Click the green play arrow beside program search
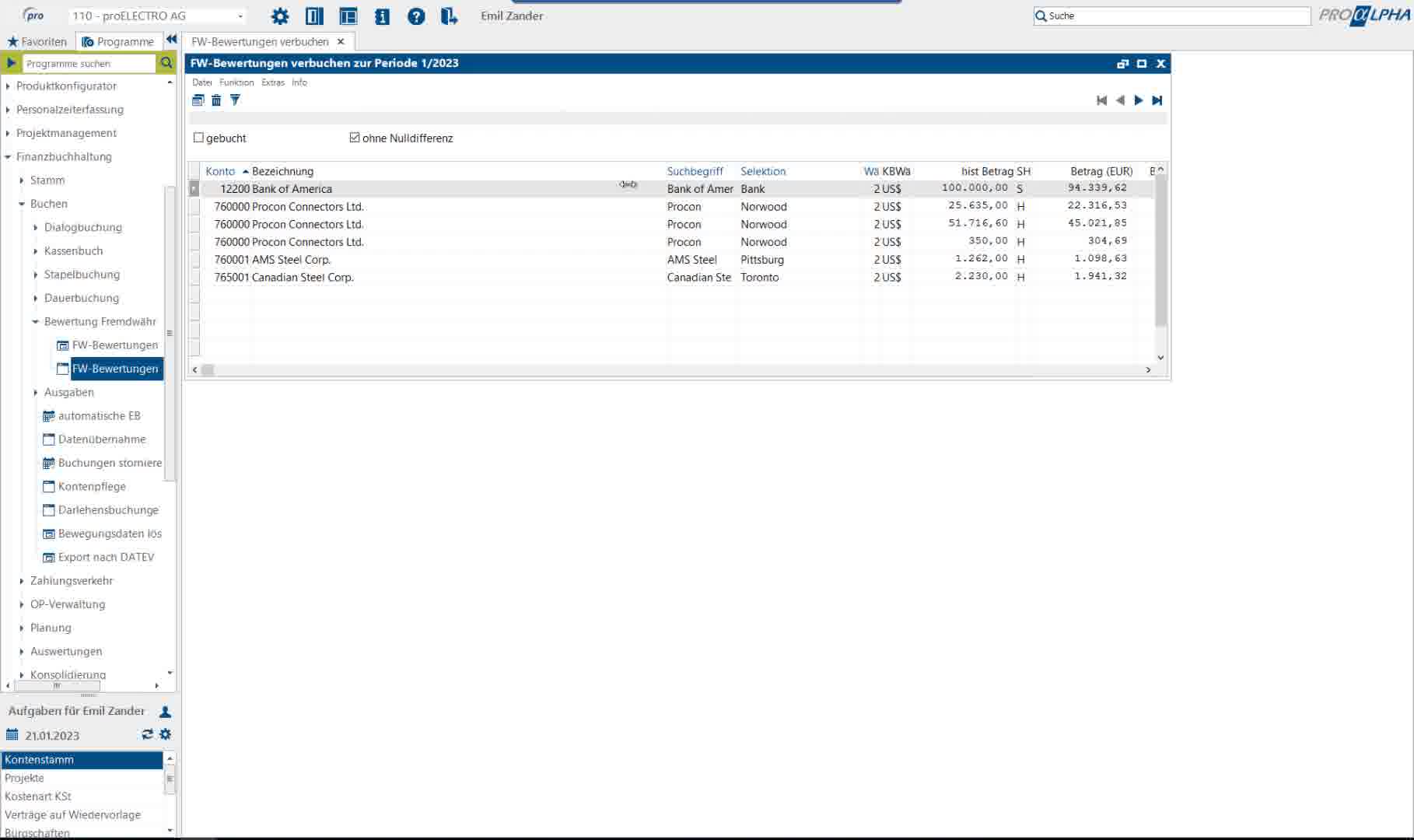 pyautogui.click(x=11, y=63)
